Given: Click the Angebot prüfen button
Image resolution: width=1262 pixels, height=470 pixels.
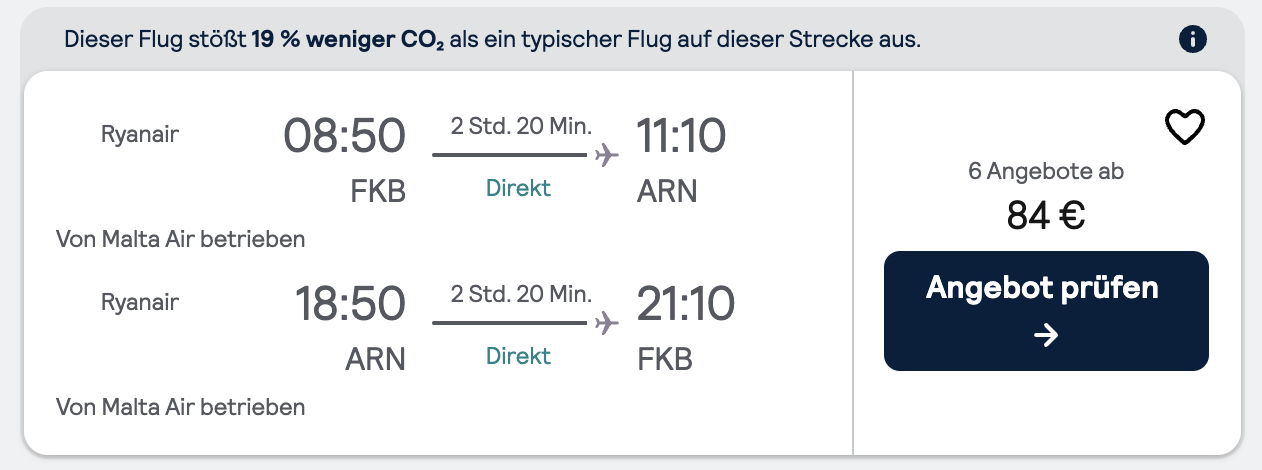Looking at the screenshot, I should [x=1046, y=311].
